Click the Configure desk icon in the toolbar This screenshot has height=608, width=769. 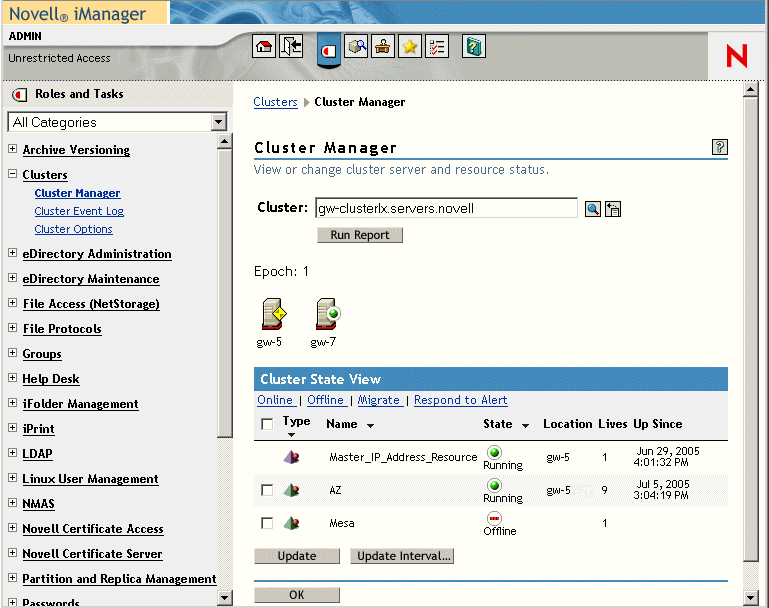coord(383,47)
